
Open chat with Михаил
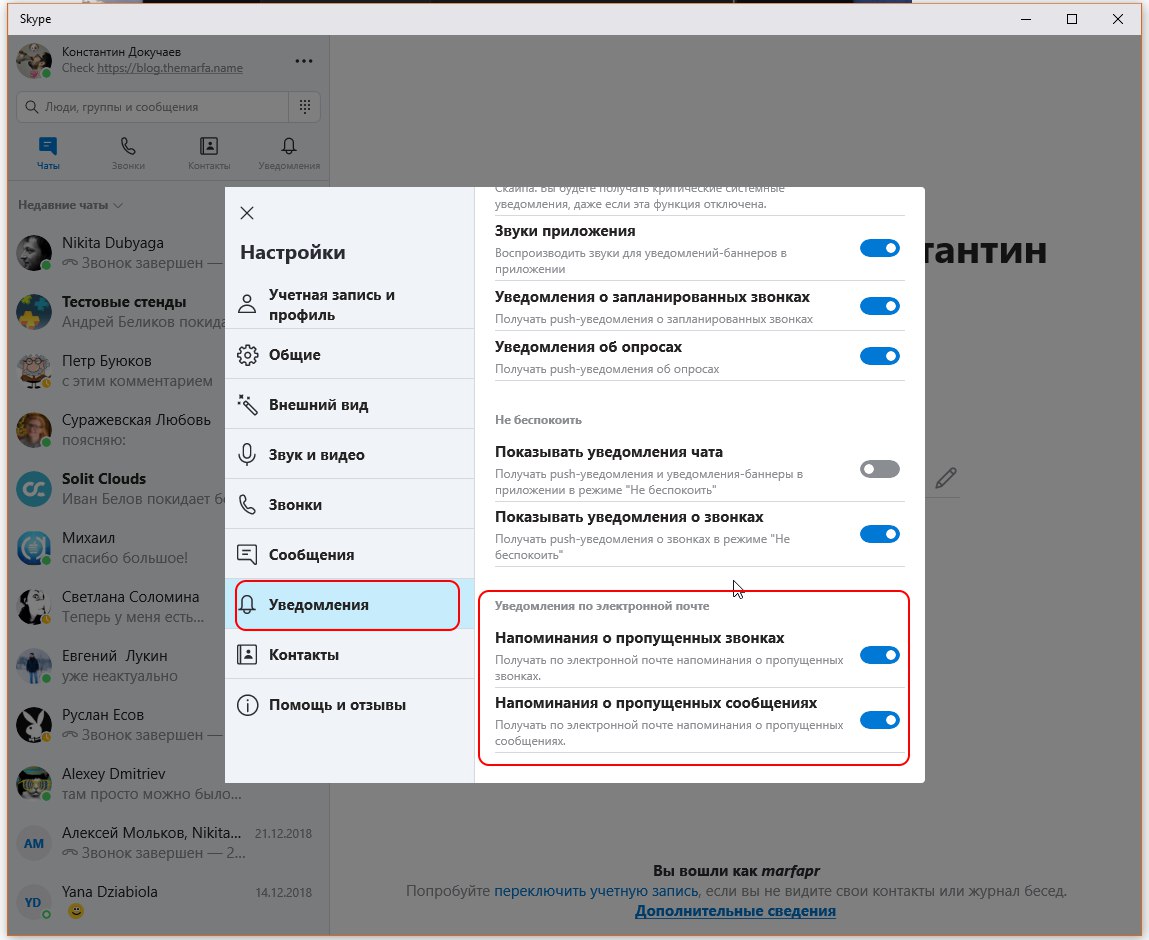(117, 548)
